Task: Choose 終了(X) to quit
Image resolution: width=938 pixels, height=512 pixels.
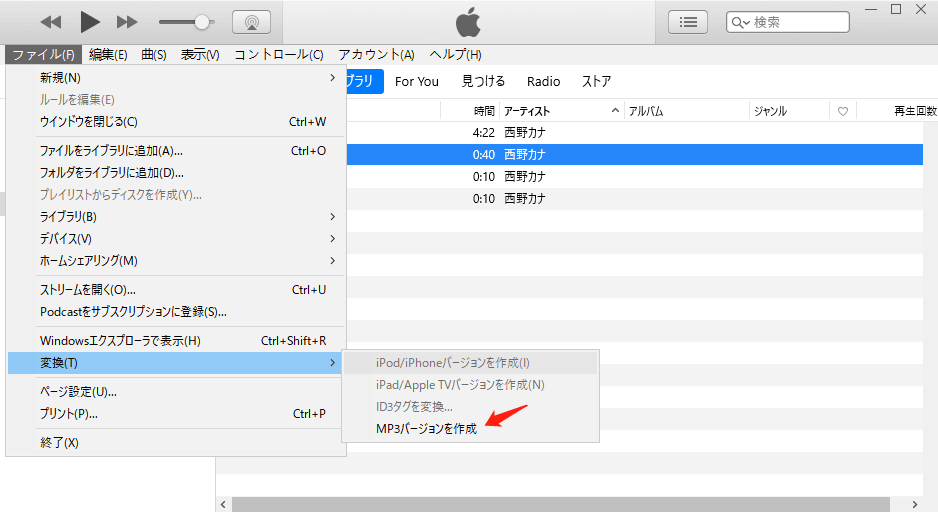Action: [176, 443]
